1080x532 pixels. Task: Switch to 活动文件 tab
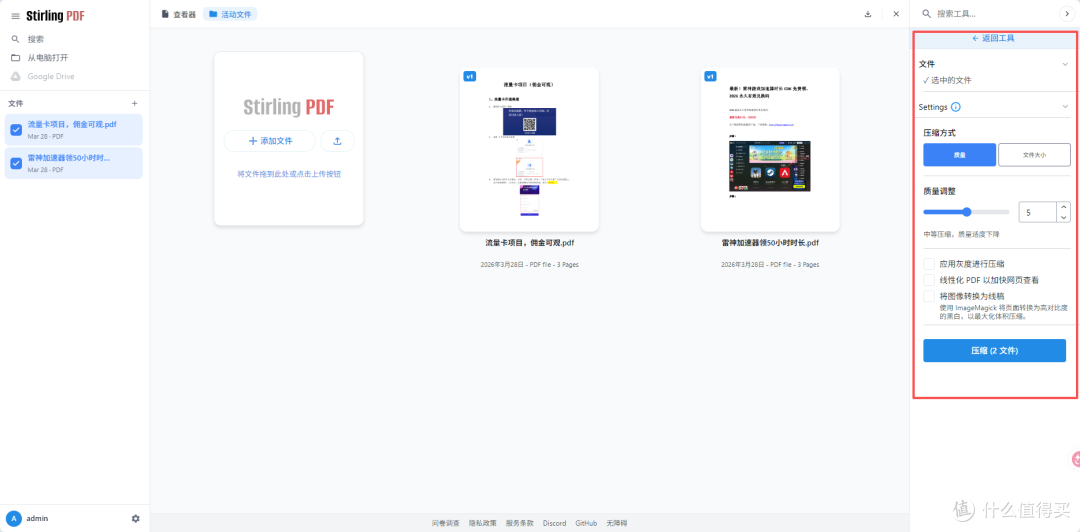[230, 14]
